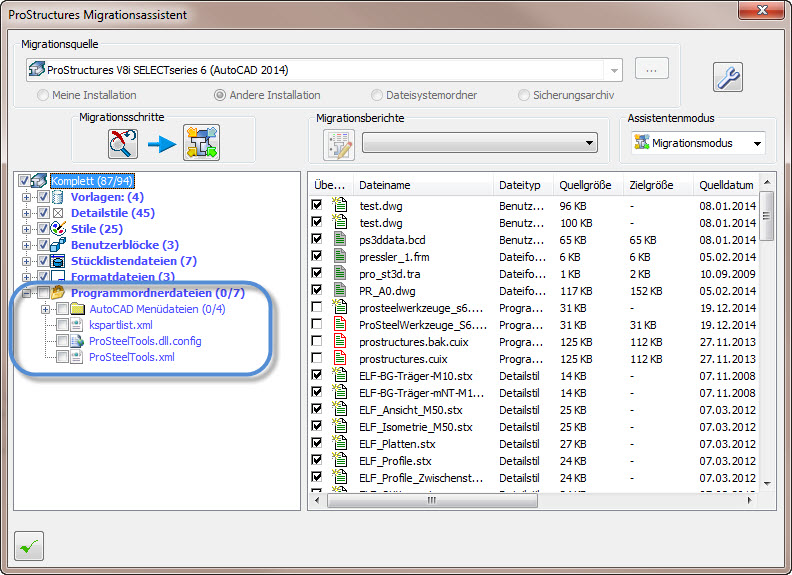Sort by the Quellgröße column header
The width and height of the screenshot is (792, 575).
[588, 185]
